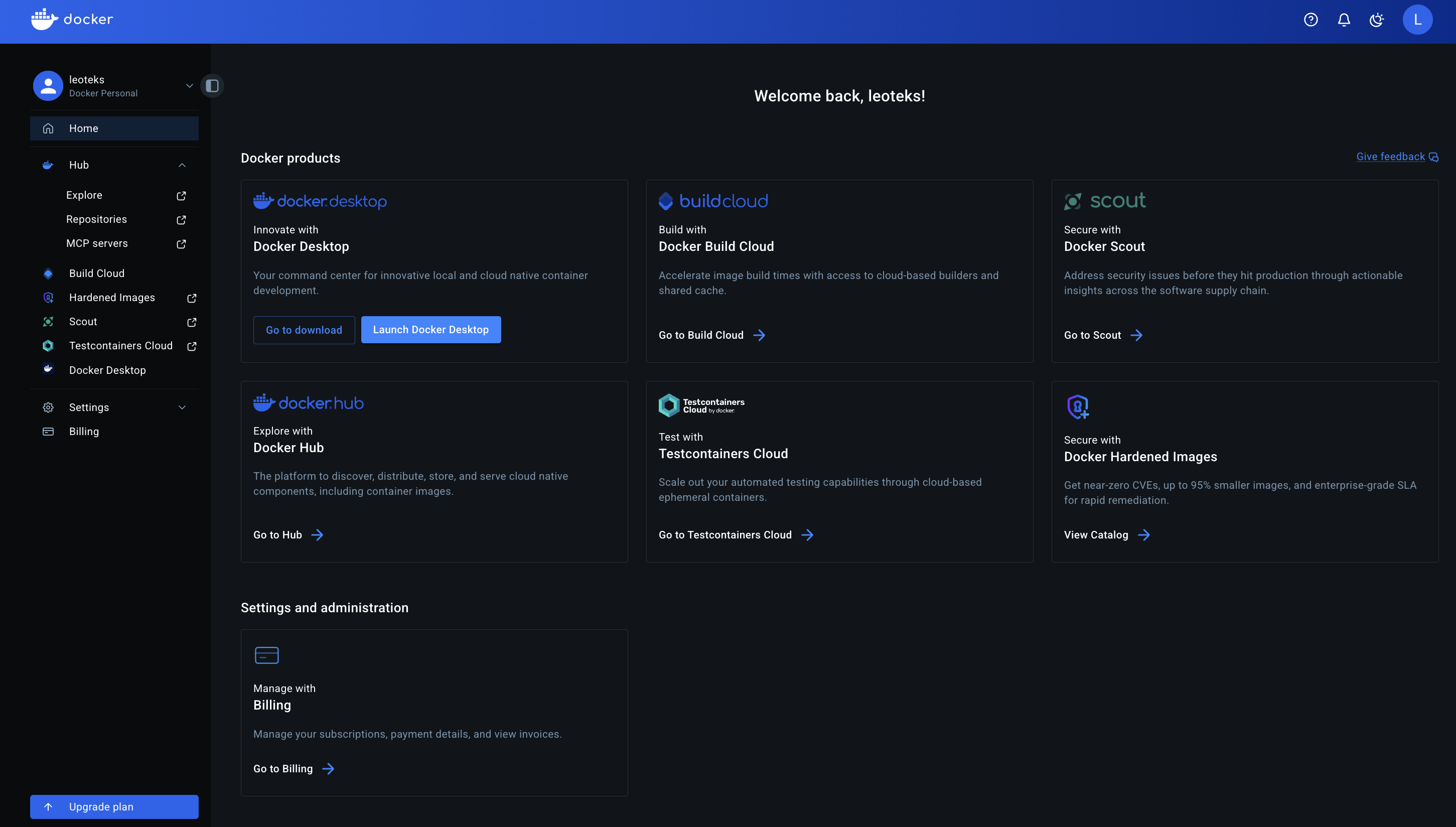The height and width of the screenshot is (827, 1456).
Task: Open the notifications bell
Action: pyautogui.click(x=1344, y=20)
